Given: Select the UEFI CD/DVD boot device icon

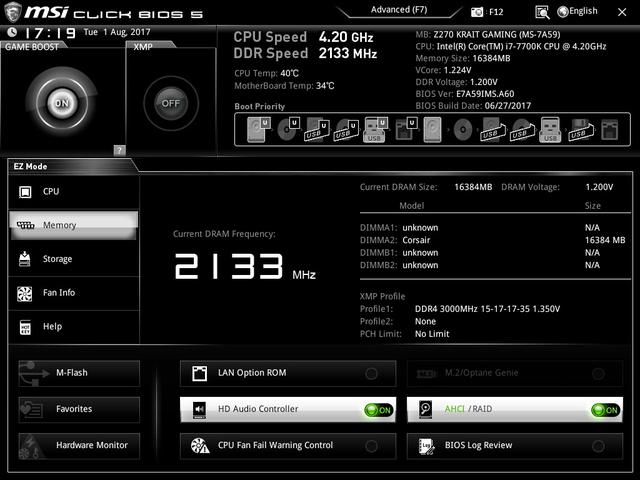Looking at the screenshot, I should (x=289, y=129).
